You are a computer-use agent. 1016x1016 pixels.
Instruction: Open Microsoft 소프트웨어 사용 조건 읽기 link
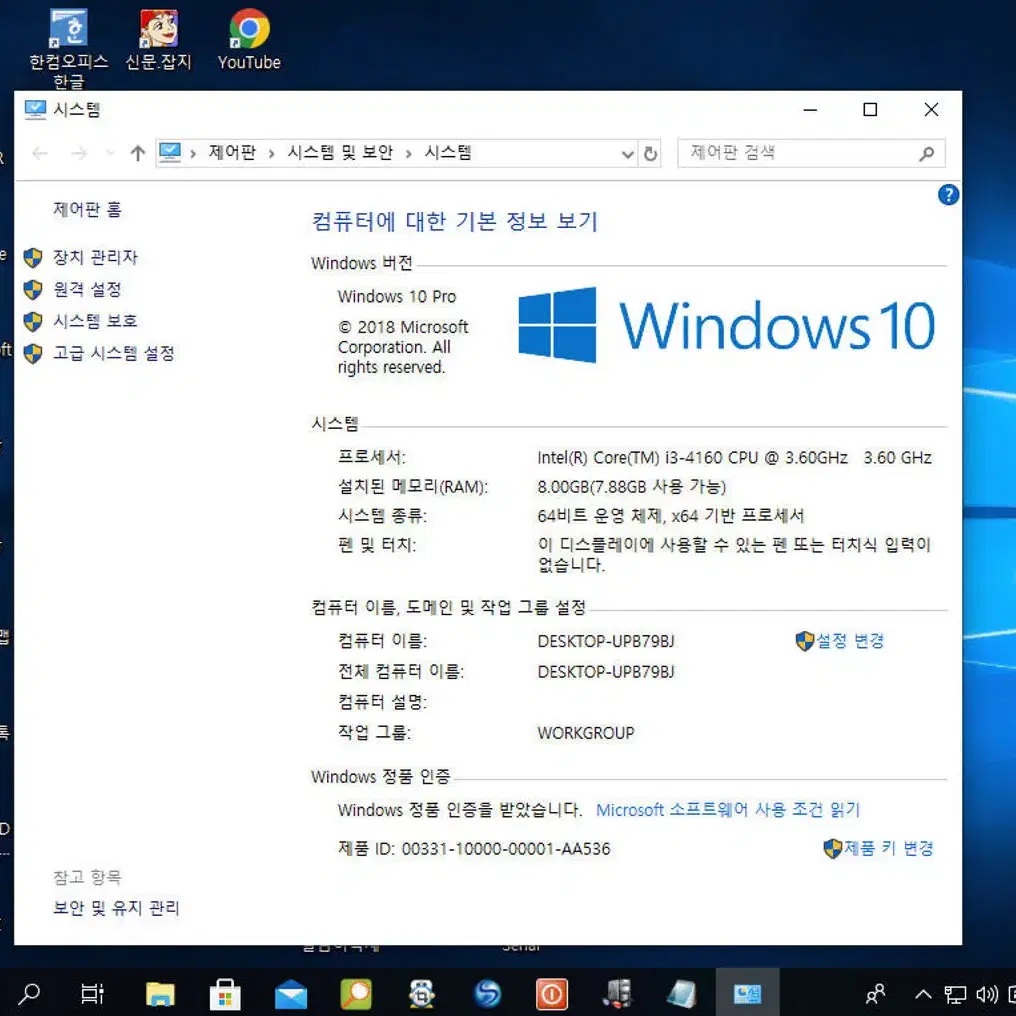tap(728, 810)
